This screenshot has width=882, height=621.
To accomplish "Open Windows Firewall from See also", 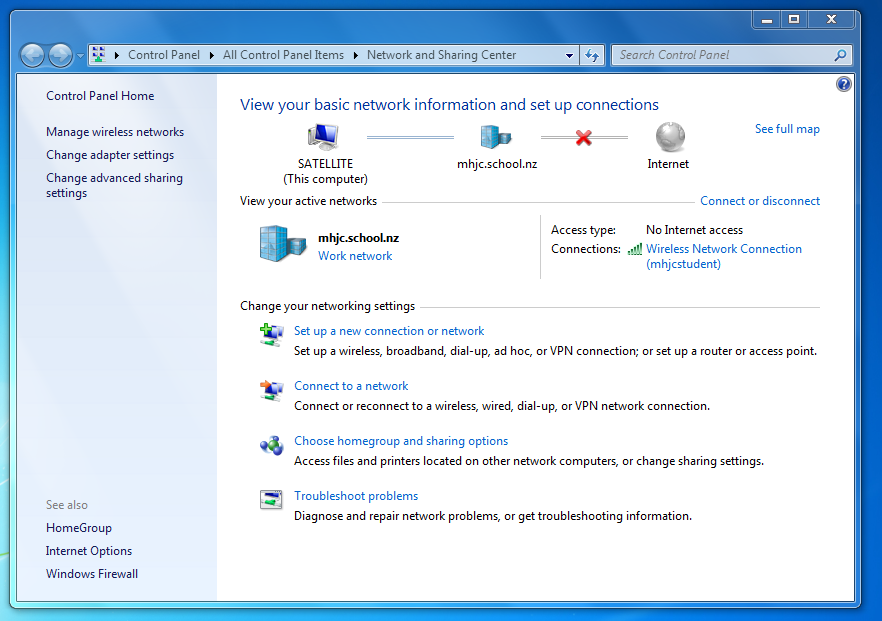I will [92, 574].
